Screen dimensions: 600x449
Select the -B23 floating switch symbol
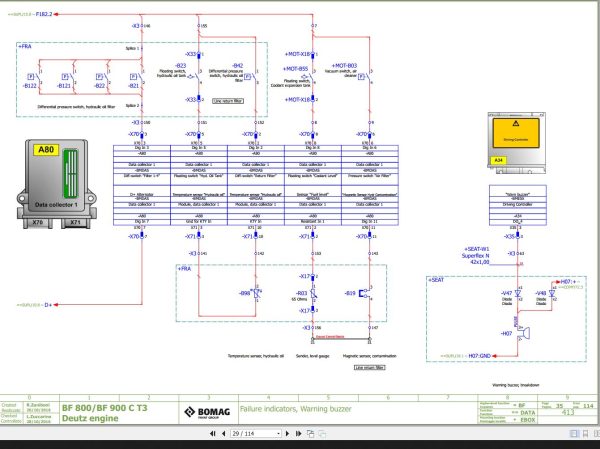(195, 77)
